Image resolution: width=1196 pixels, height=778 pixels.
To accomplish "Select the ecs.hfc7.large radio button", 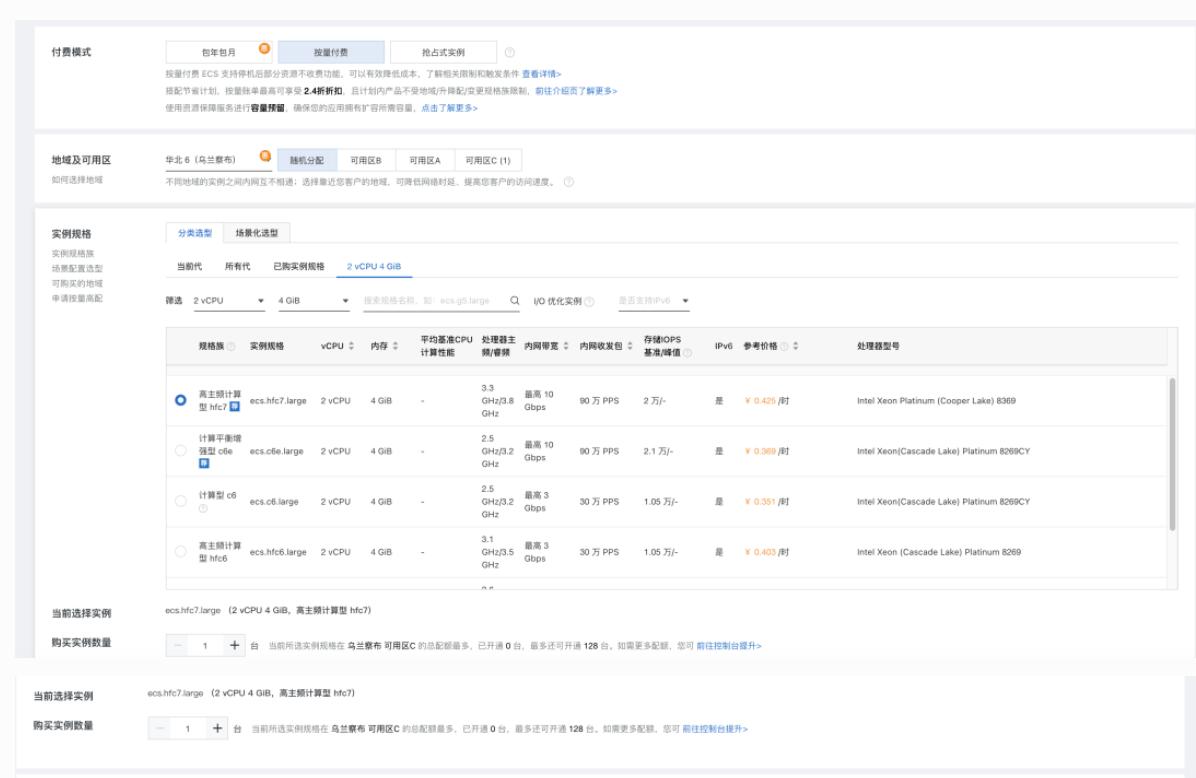I will pyautogui.click(x=181, y=400).
